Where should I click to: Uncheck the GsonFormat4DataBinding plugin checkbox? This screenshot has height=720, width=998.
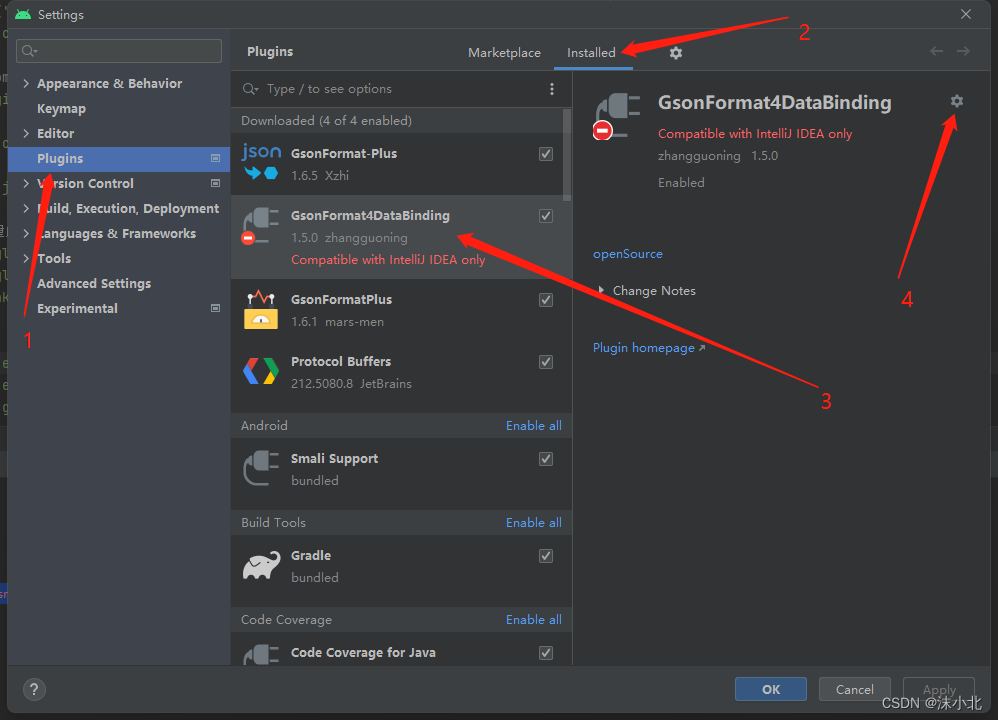coord(546,216)
